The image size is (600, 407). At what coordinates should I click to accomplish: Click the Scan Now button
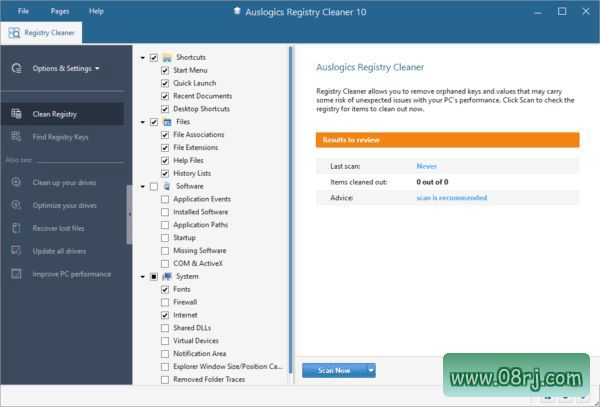[x=334, y=370]
